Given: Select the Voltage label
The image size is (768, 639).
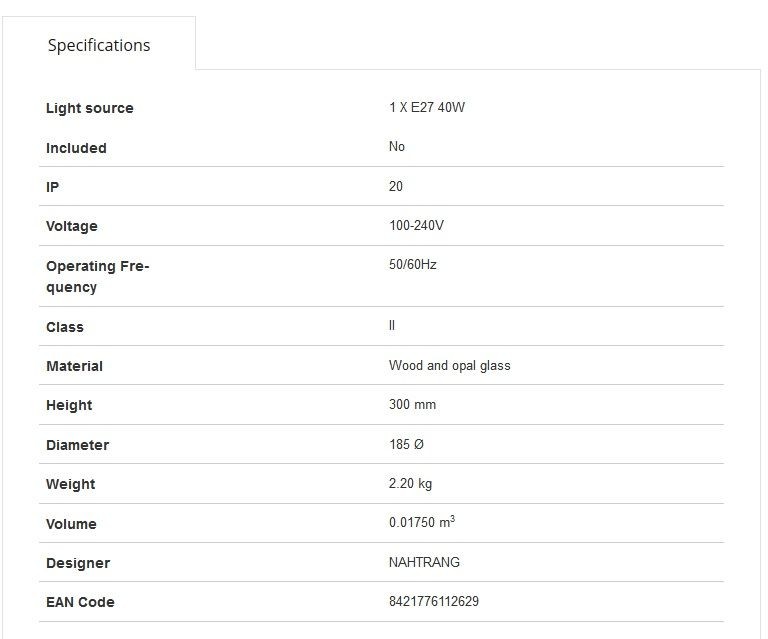Looking at the screenshot, I should (72, 226).
